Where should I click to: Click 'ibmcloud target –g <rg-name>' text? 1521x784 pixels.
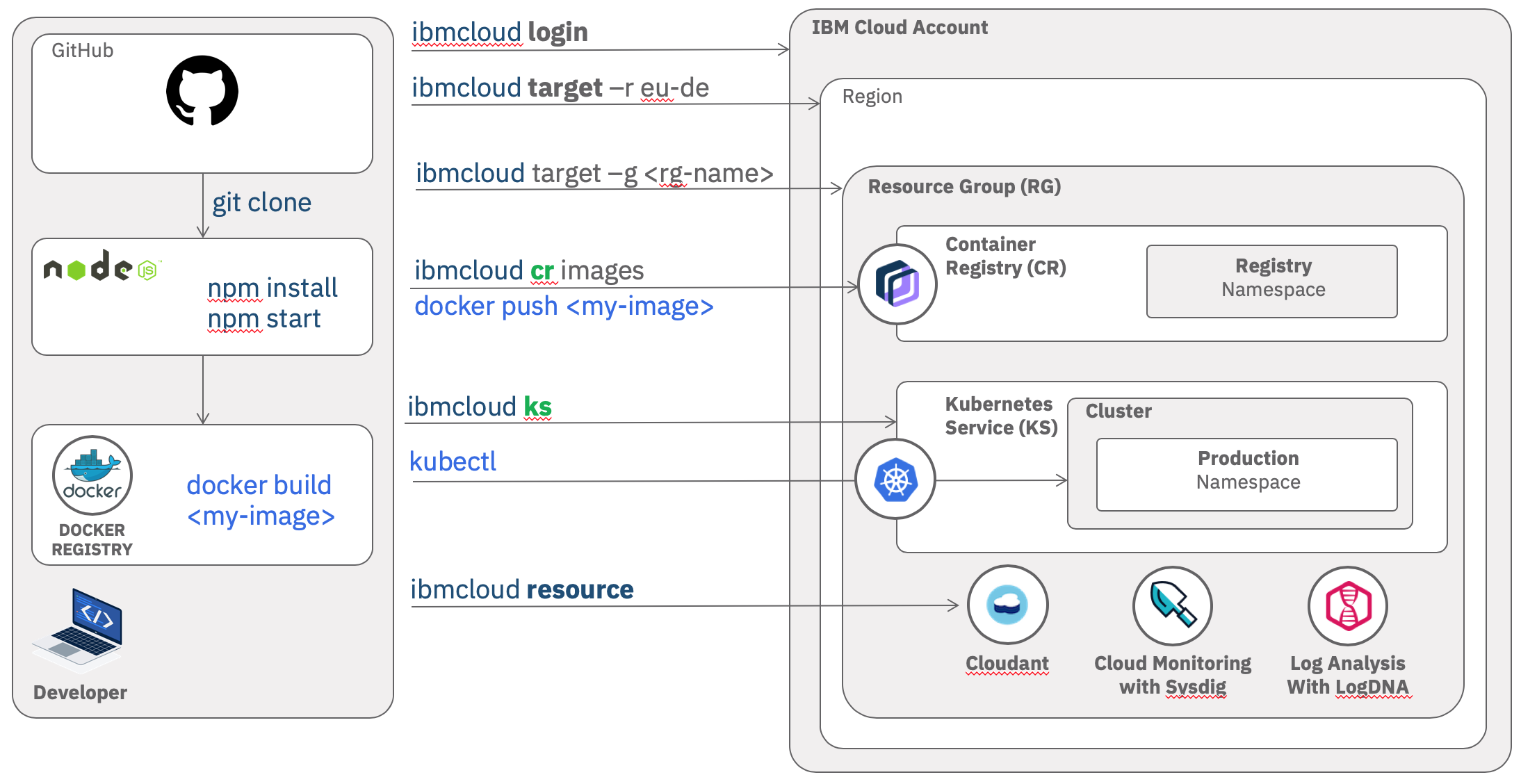594,173
